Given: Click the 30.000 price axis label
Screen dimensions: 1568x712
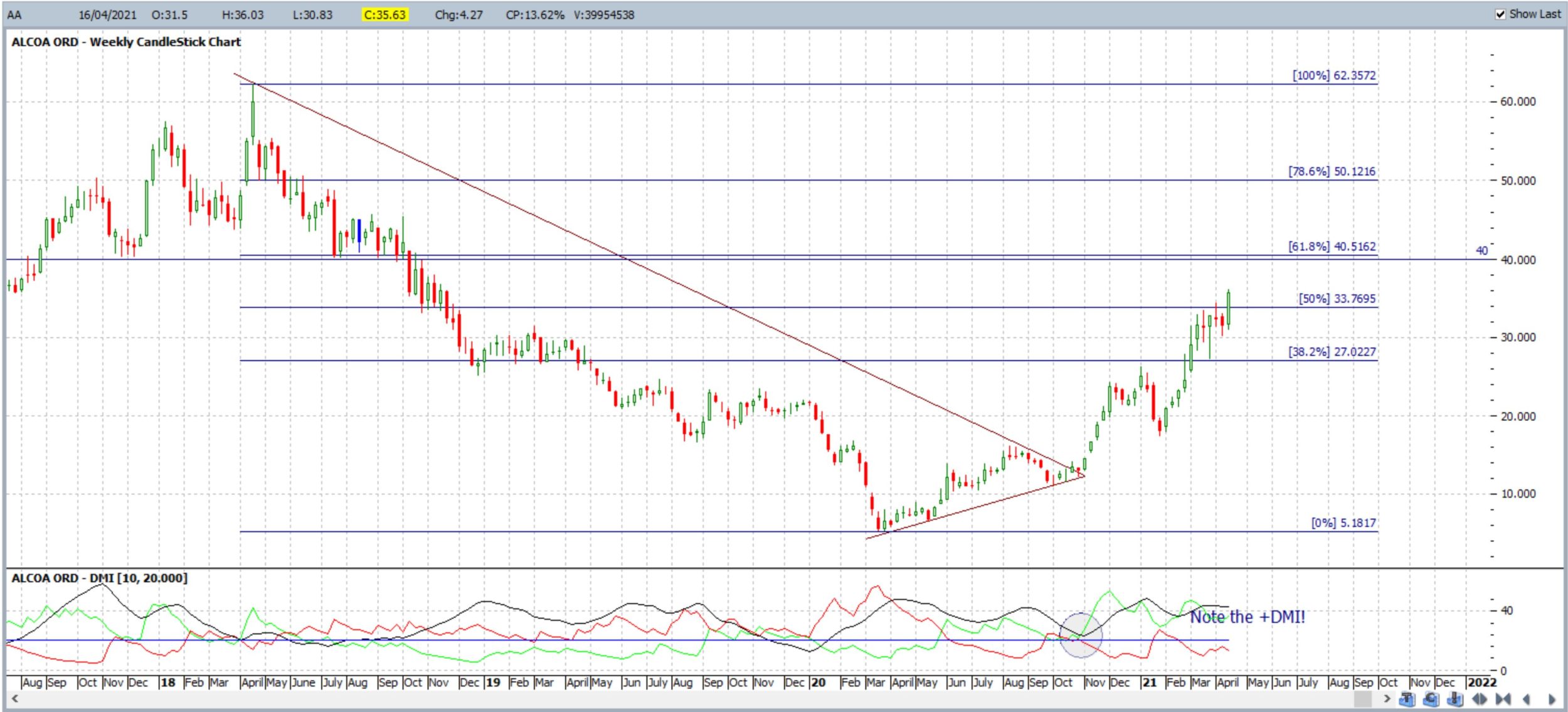Looking at the screenshot, I should tap(1518, 337).
